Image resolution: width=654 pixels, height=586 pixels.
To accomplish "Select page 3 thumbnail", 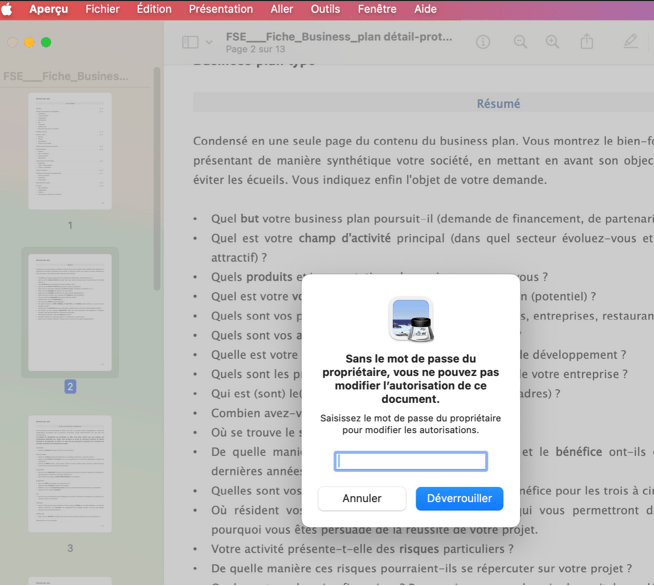I will [x=70, y=474].
